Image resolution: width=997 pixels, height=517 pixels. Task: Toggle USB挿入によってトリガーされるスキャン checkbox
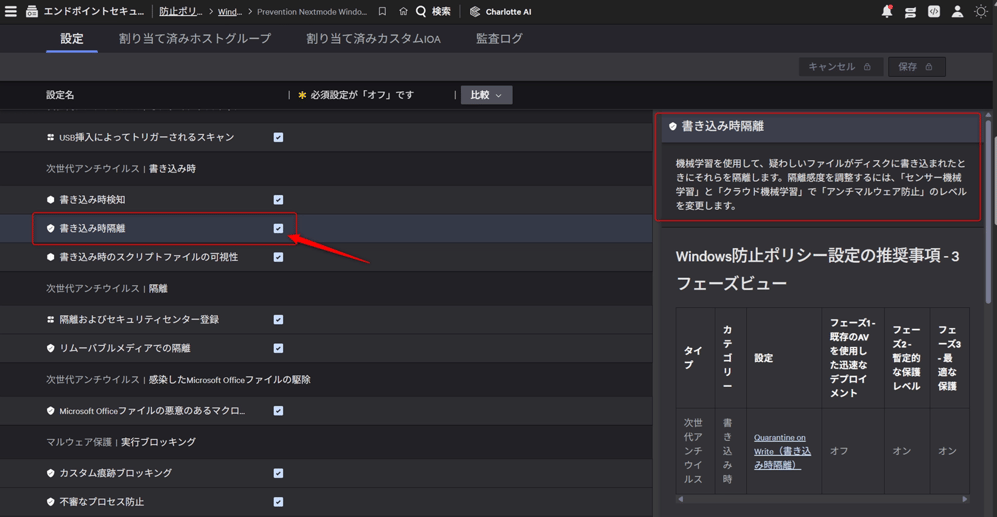(278, 137)
